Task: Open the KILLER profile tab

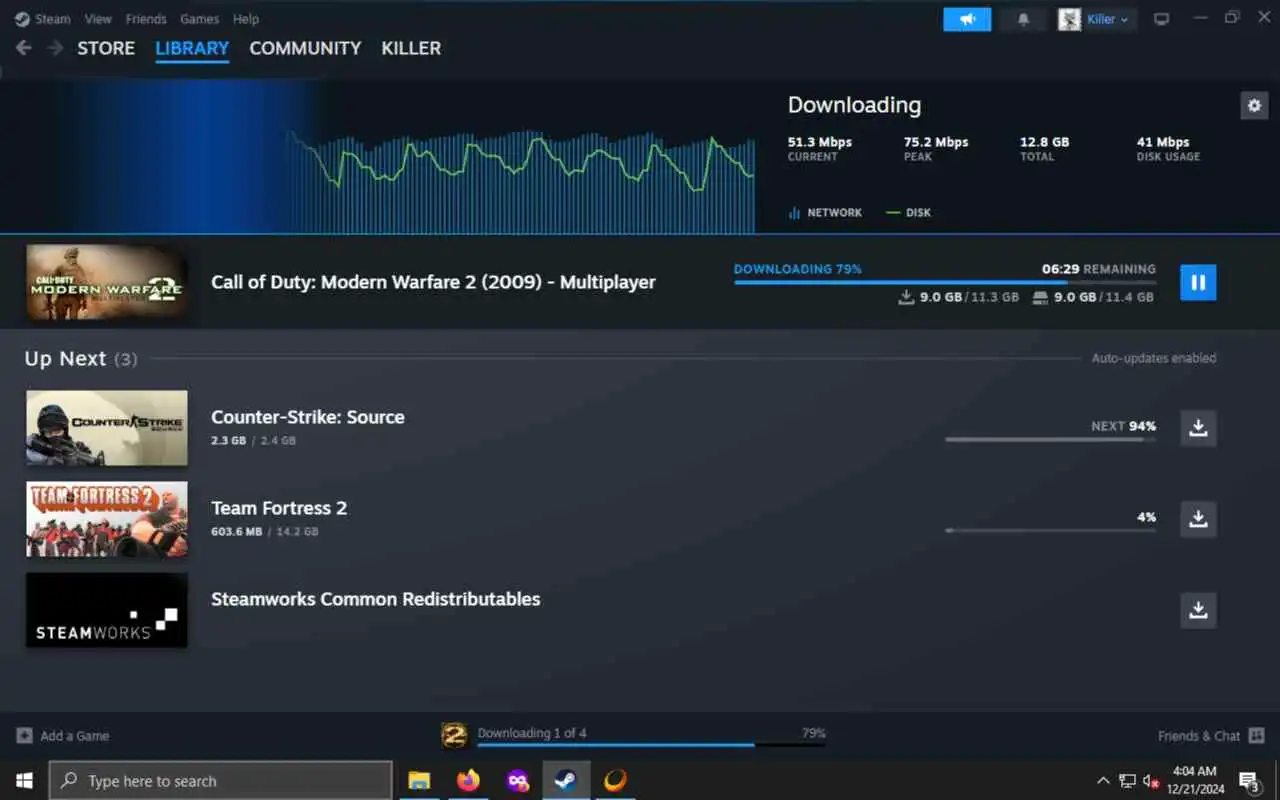Action: pyautogui.click(x=411, y=48)
